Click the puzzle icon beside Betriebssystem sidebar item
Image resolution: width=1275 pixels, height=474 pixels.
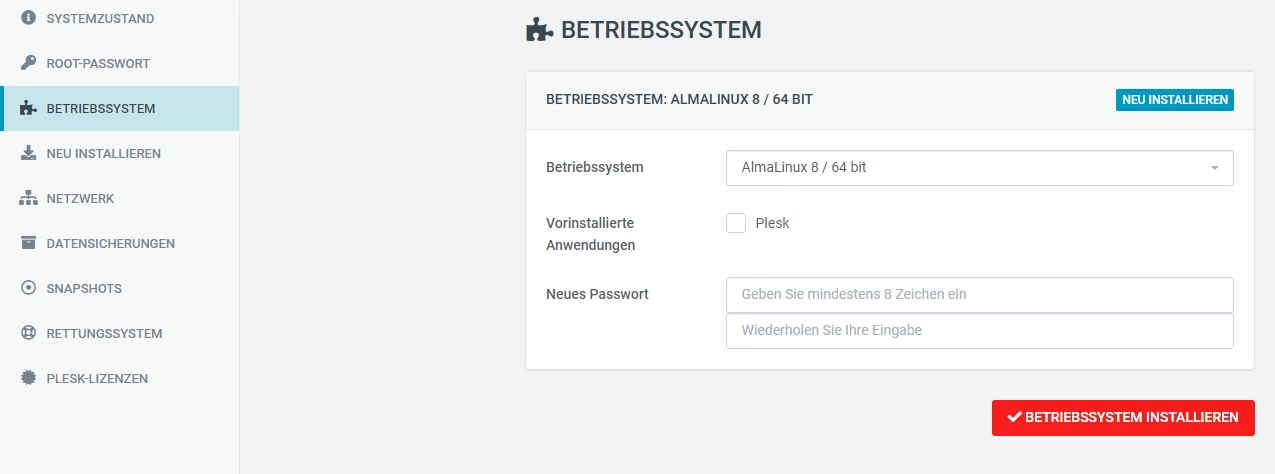pyautogui.click(x=28, y=108)
